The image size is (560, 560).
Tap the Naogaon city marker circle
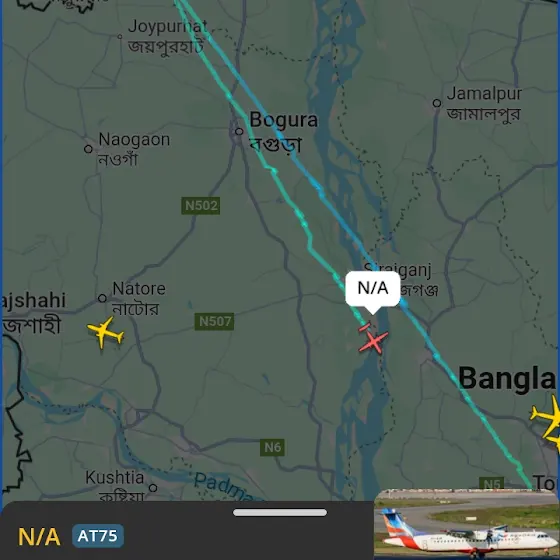click(x=88, y=149)
